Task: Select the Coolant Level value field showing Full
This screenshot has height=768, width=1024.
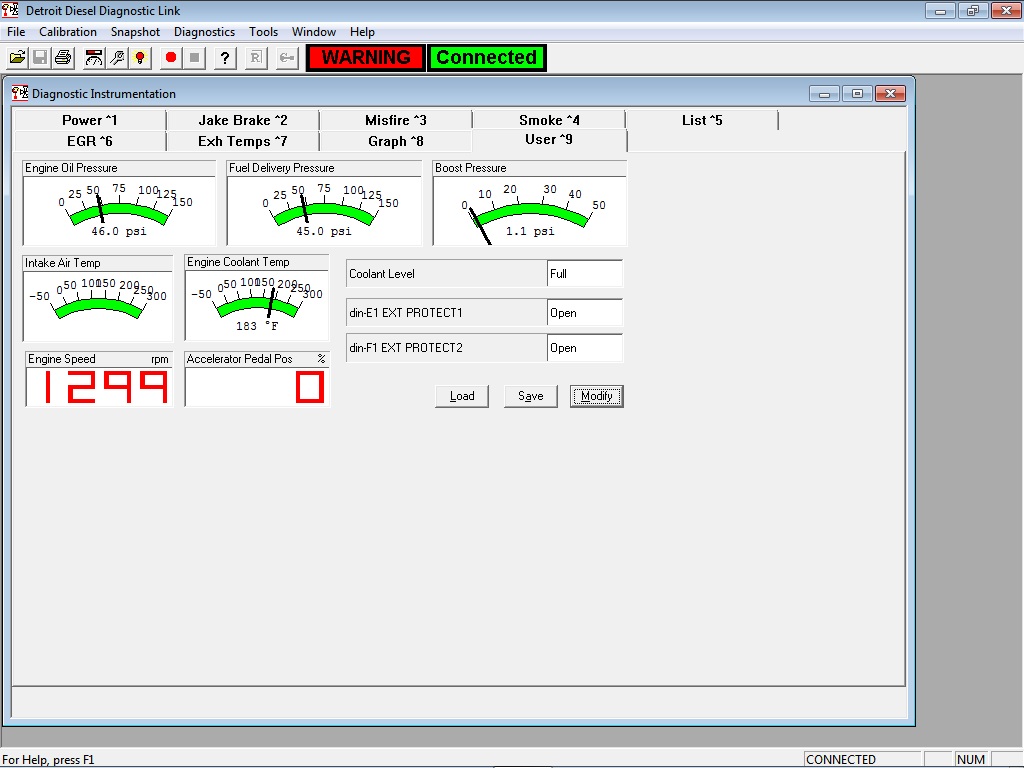Action: pos(585,272)
